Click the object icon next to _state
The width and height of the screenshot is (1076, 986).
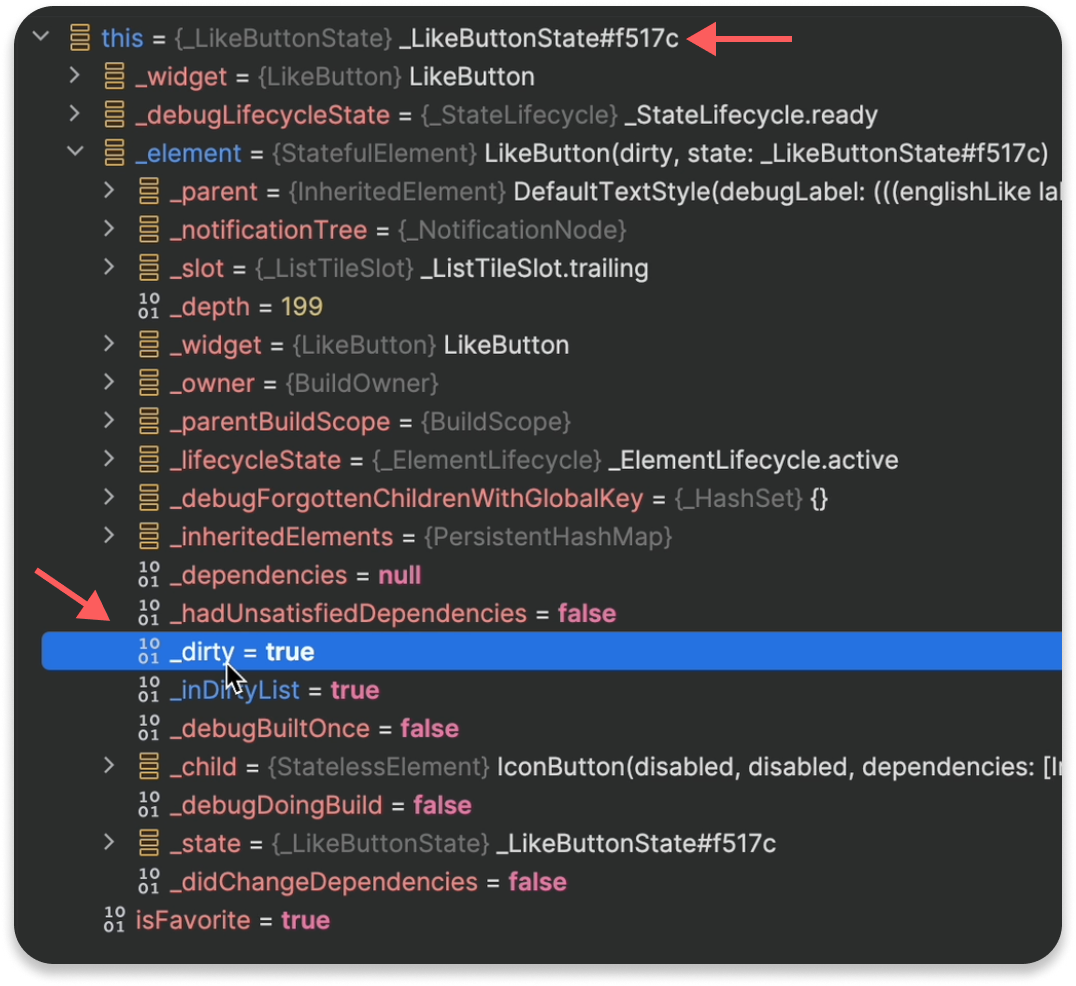coord(148,843)
